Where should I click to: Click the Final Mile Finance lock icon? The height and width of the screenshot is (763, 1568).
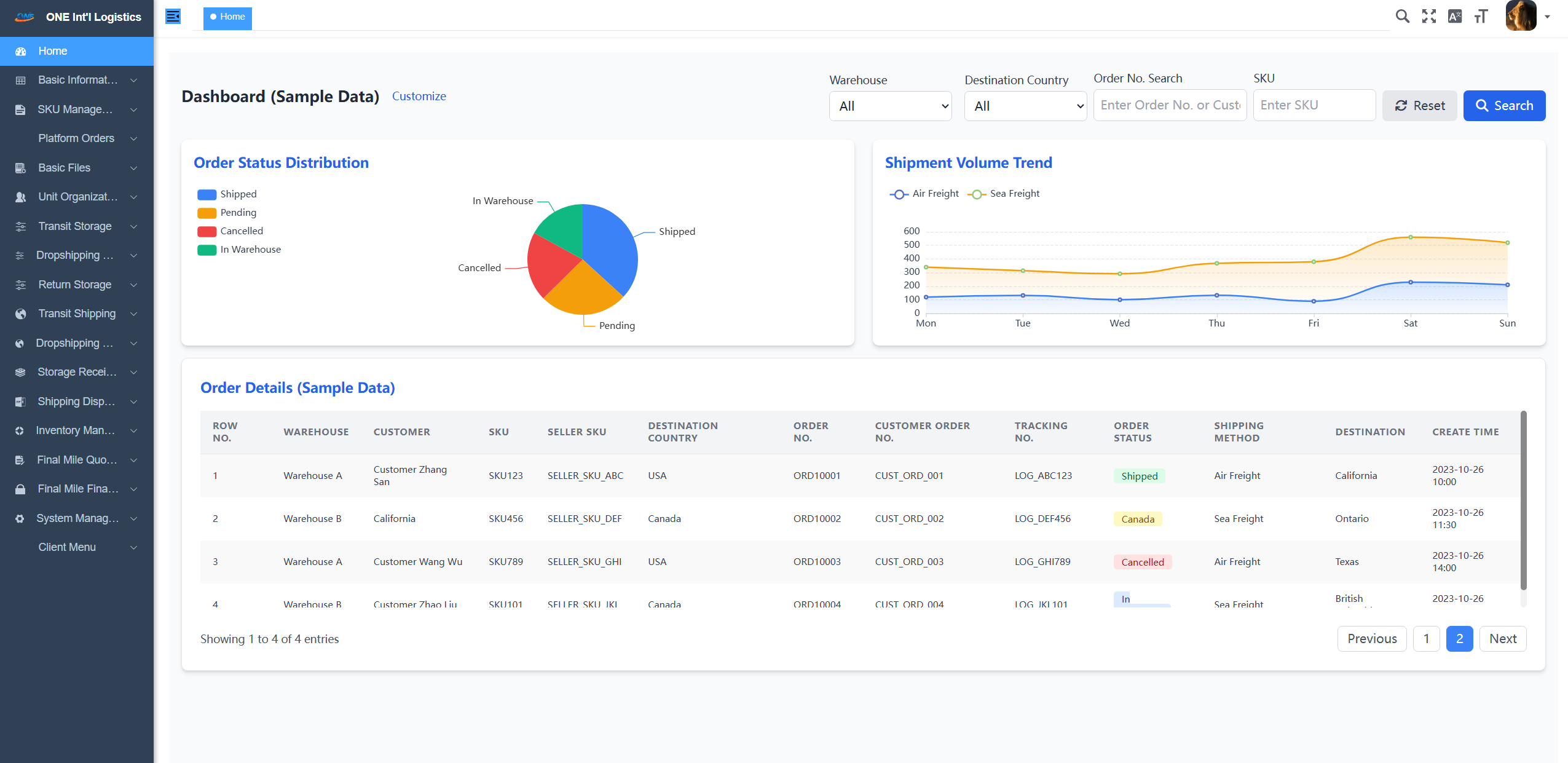pyautogui.click(x=20, y=489)
